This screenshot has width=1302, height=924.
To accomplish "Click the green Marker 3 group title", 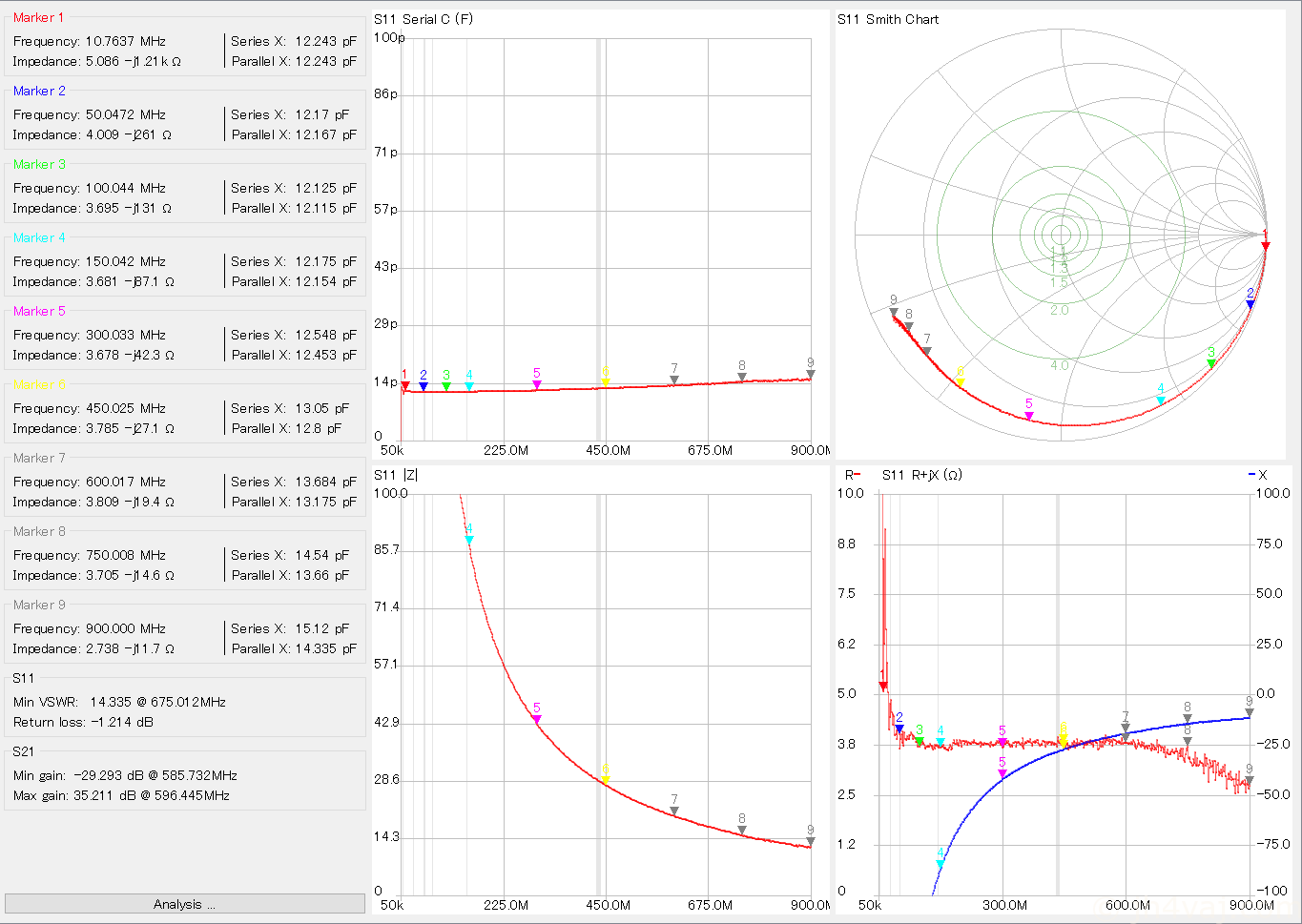I will coord(39,164).
